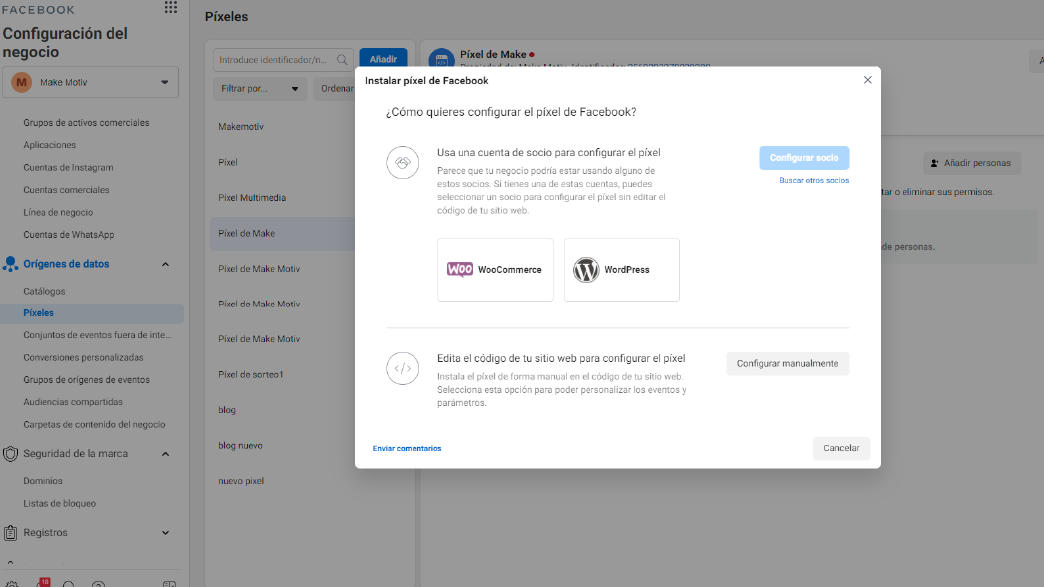Click the Registros clipboard icon
The height and width of the screenshot is (587, 1044).
coord(10,533)
